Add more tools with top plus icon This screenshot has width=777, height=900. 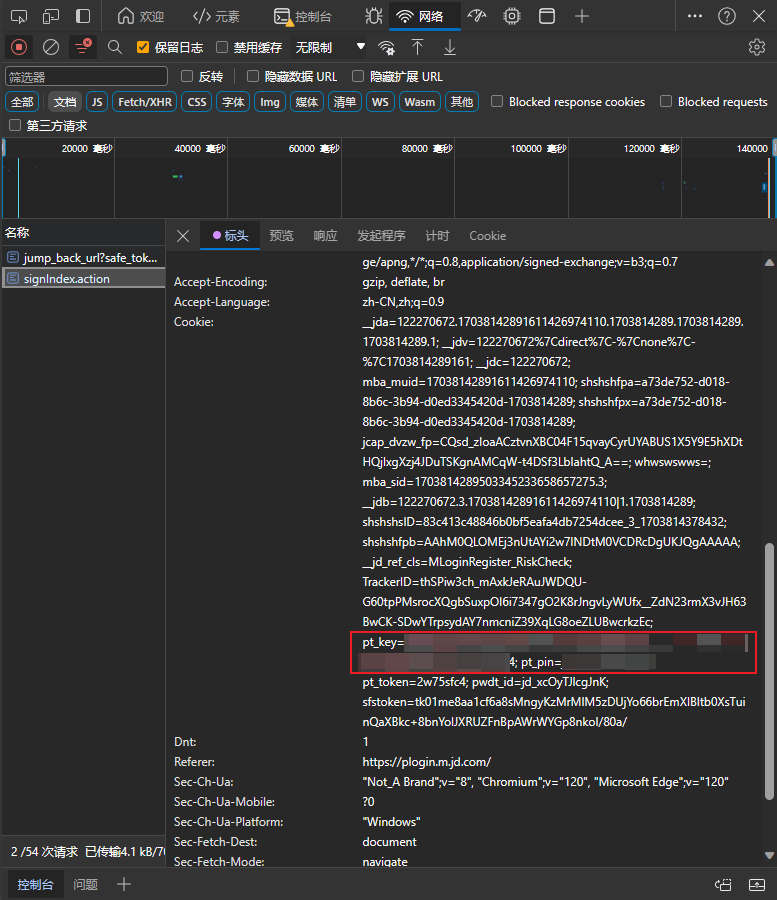pyautogui.click(x=582, y=16)
